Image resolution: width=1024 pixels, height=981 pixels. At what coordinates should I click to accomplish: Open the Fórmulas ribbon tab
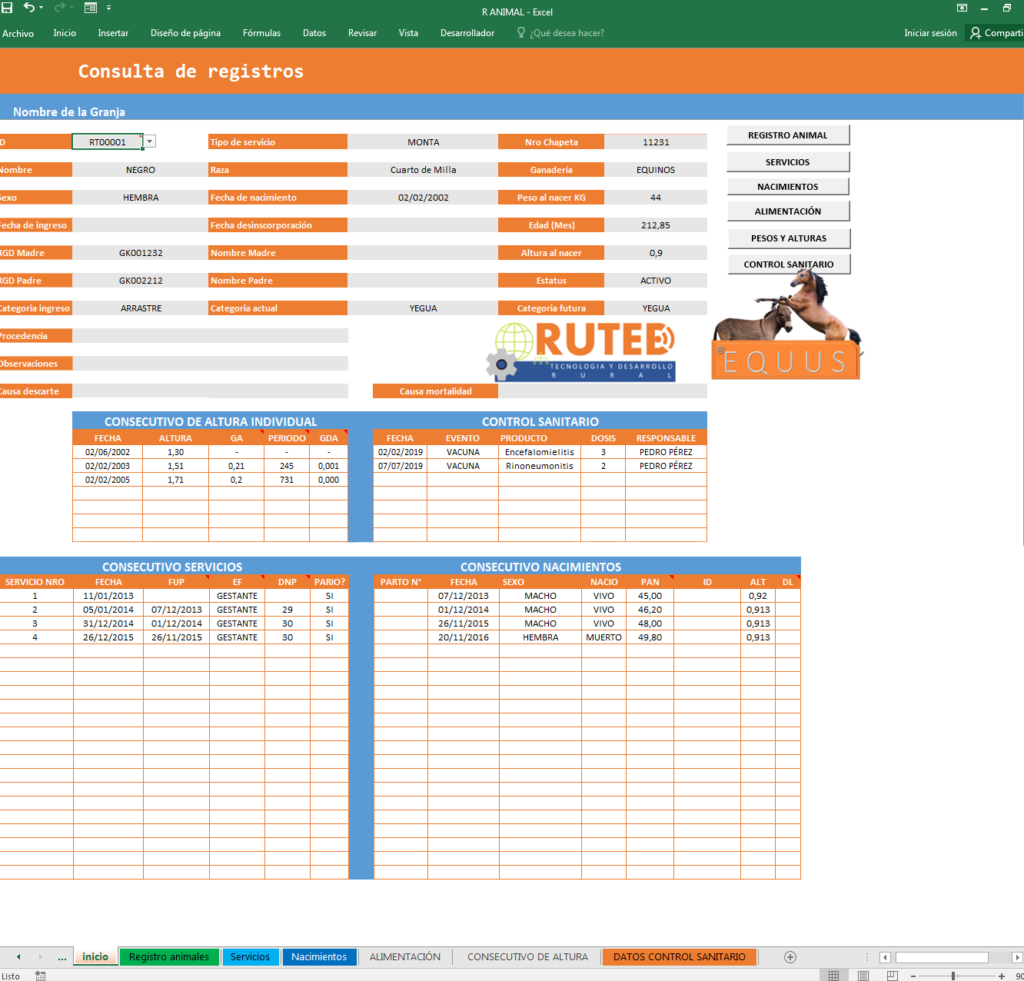pos(261,33)
